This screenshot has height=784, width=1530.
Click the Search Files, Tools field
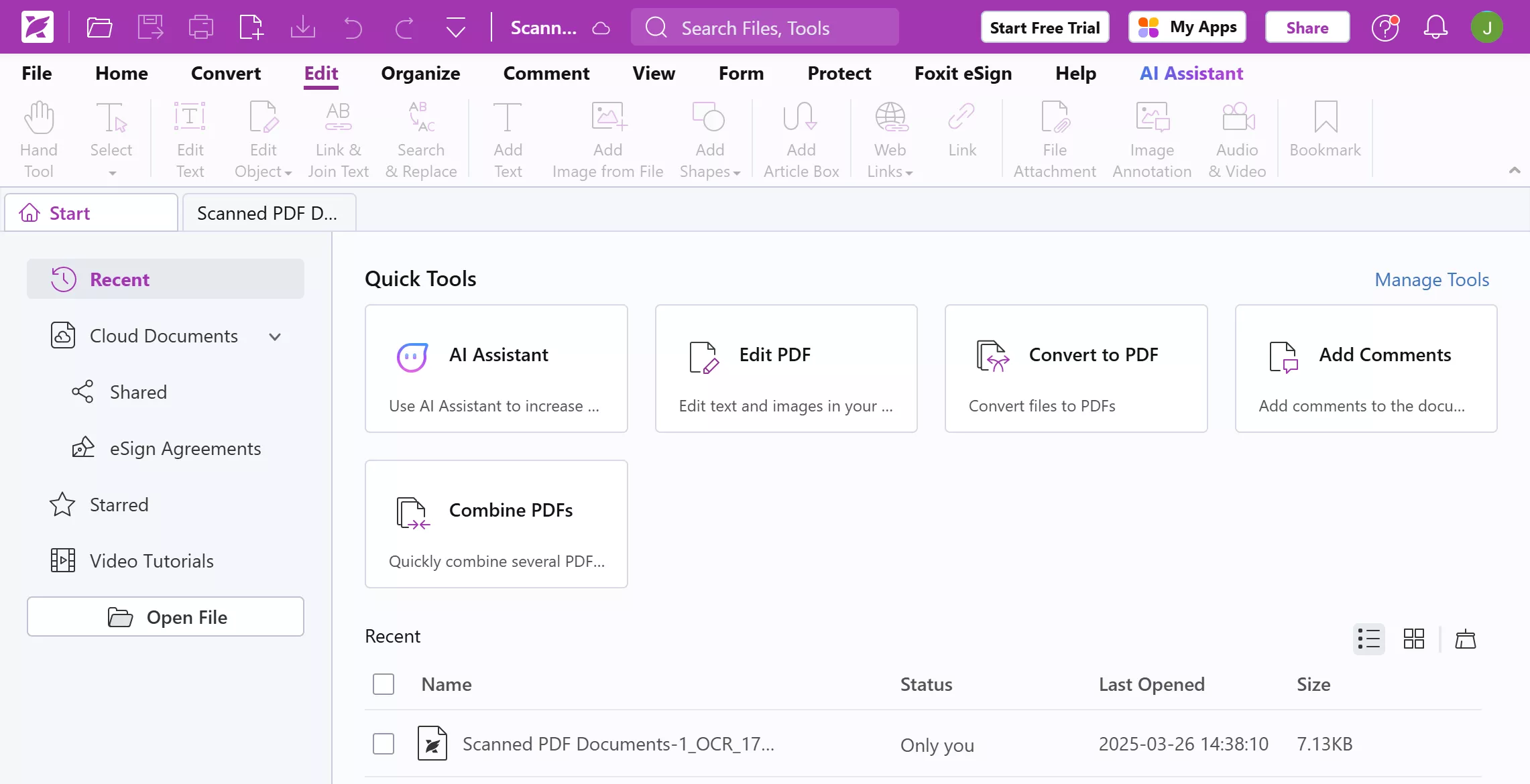tap(765, 27)
